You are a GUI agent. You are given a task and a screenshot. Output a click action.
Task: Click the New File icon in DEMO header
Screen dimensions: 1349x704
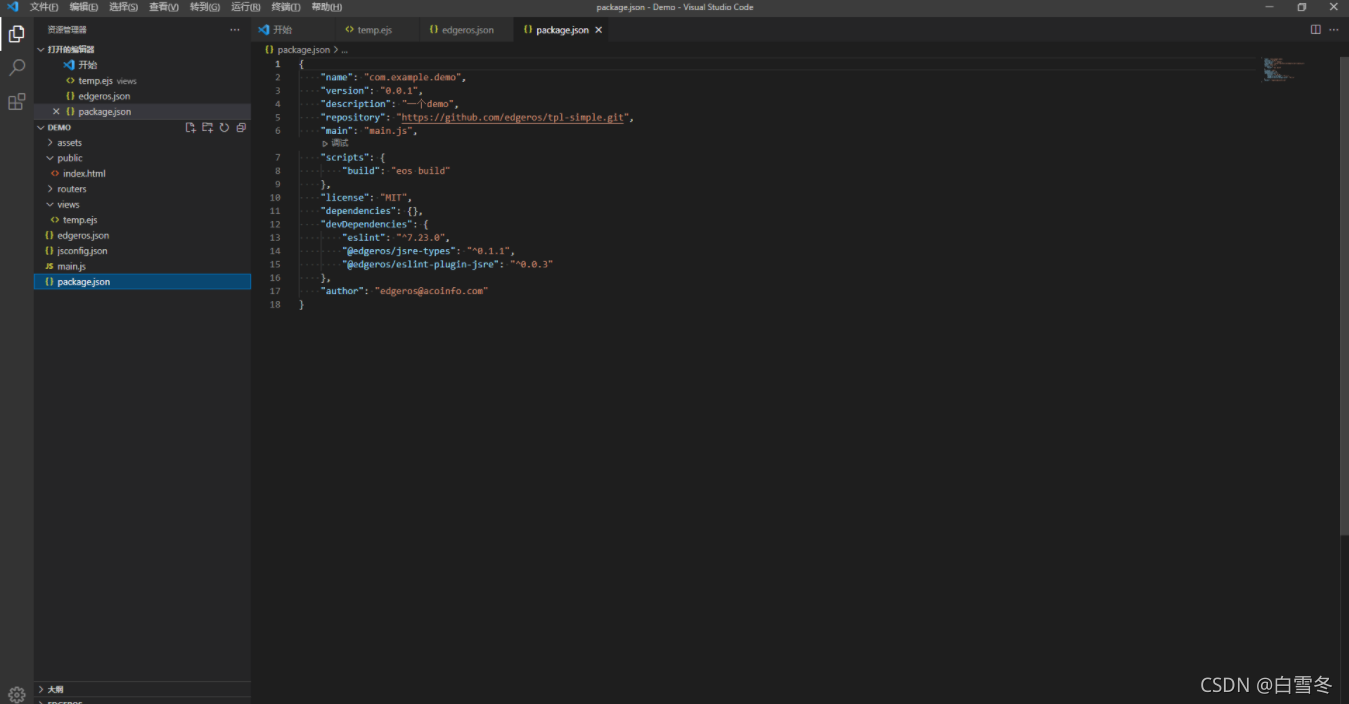click(190, 127)
